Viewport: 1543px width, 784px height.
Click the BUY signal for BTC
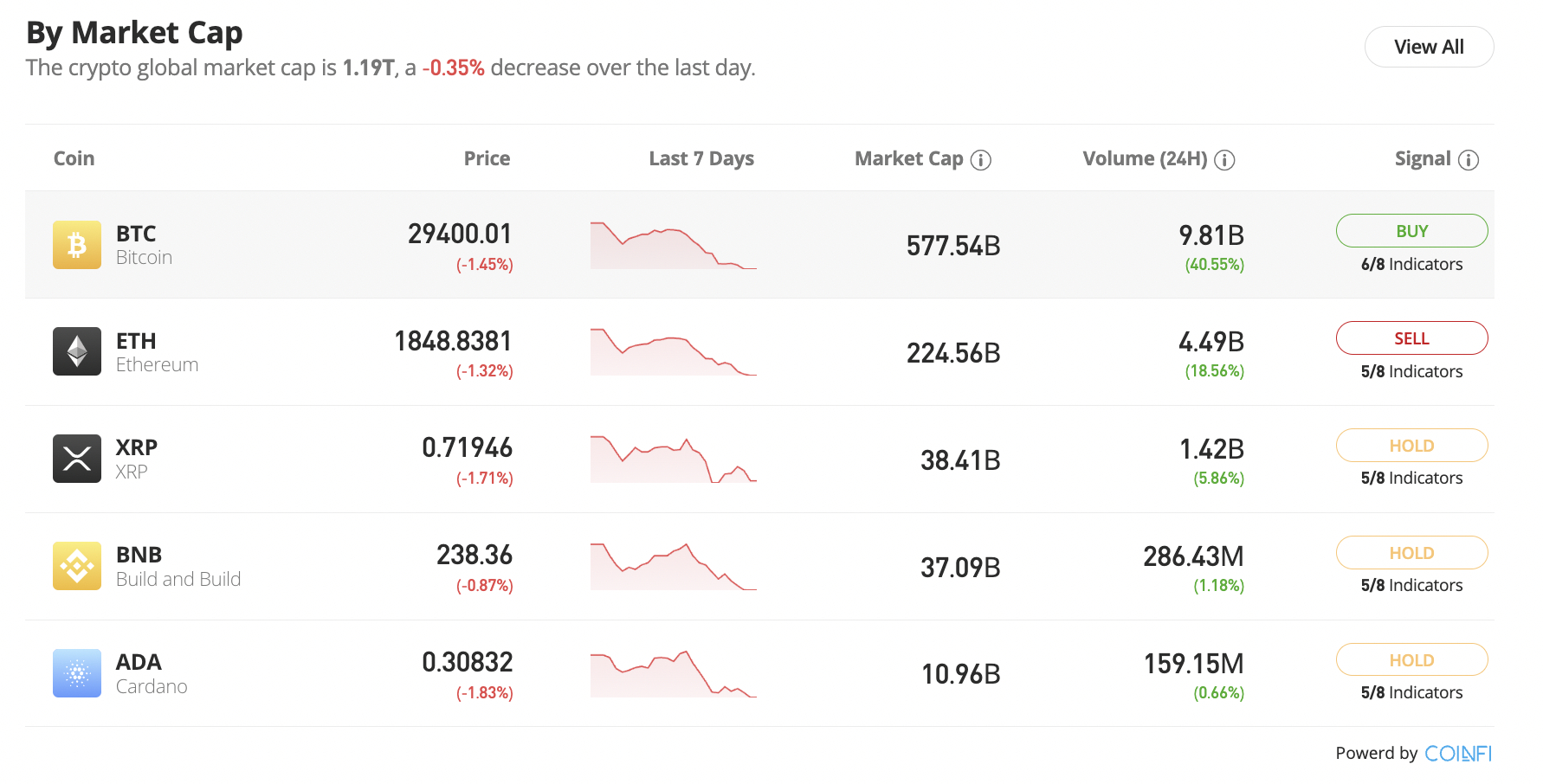[1411, 231]
